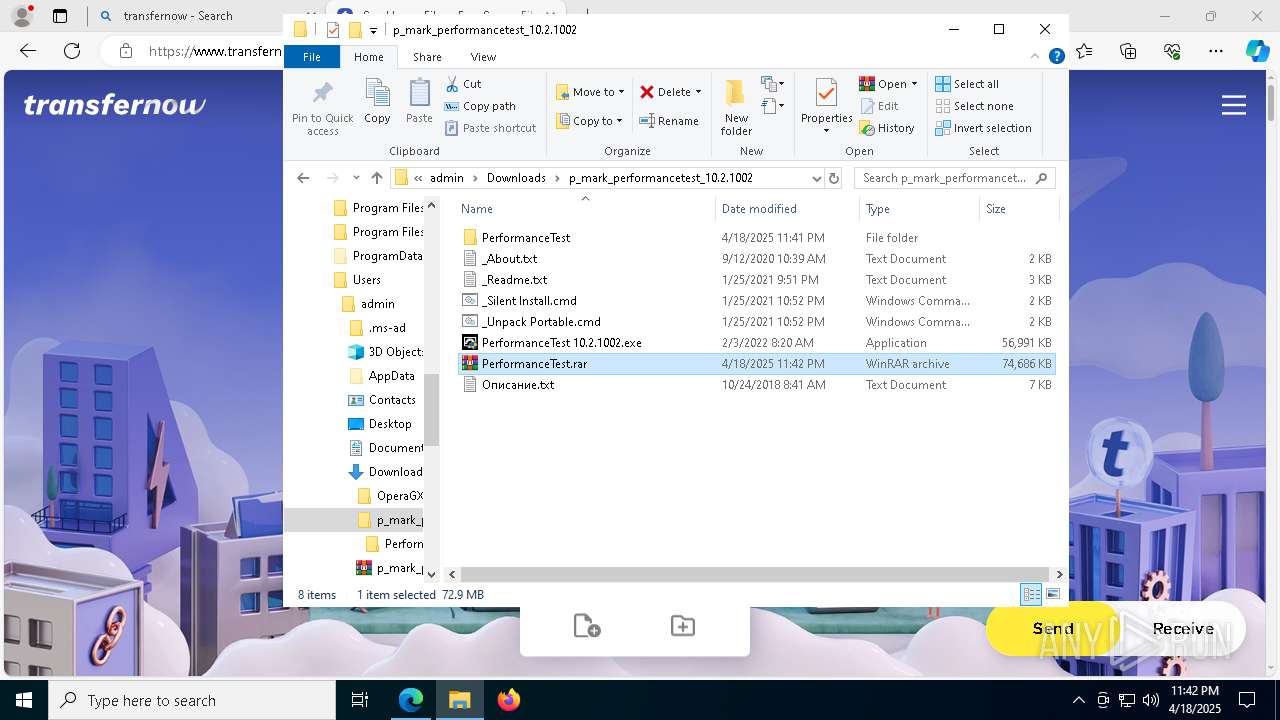
Task: Open the File menu
Action: coord(312,57)
